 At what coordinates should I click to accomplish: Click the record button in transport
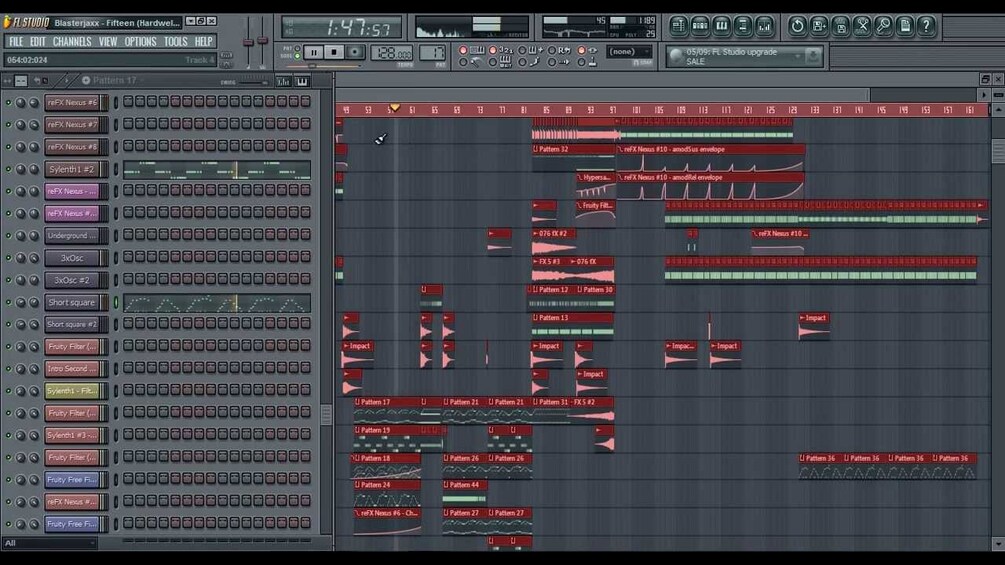[x=354, y=53]
